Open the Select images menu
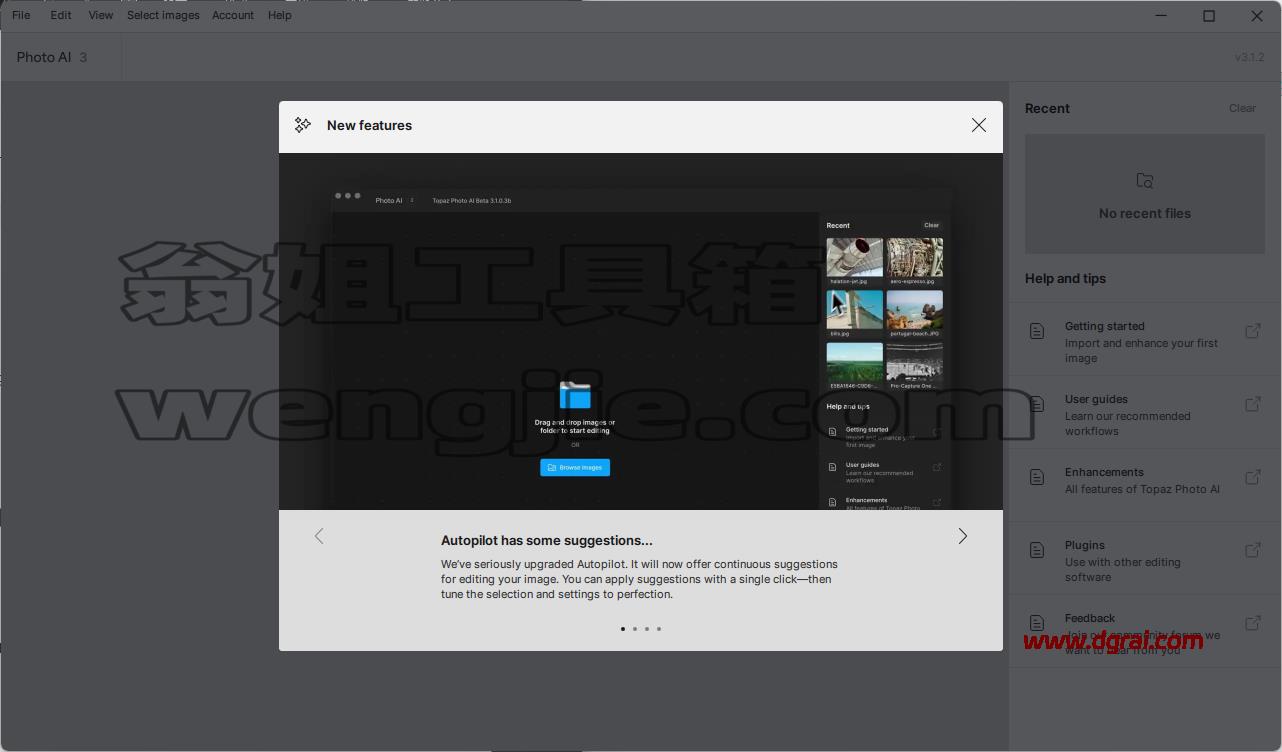This screenshot has height=752, width=1282. (x=163, y=15)
